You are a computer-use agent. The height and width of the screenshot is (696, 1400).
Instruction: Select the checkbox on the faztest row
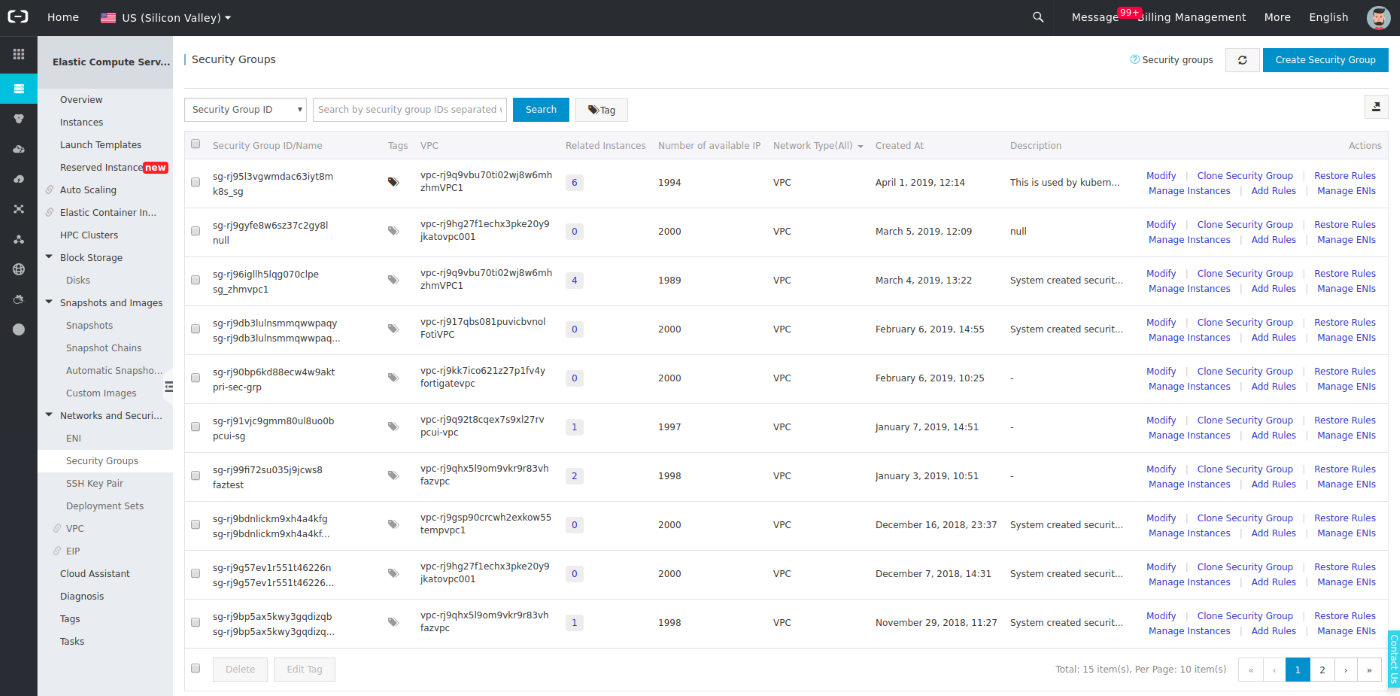[x=196, y=475]
